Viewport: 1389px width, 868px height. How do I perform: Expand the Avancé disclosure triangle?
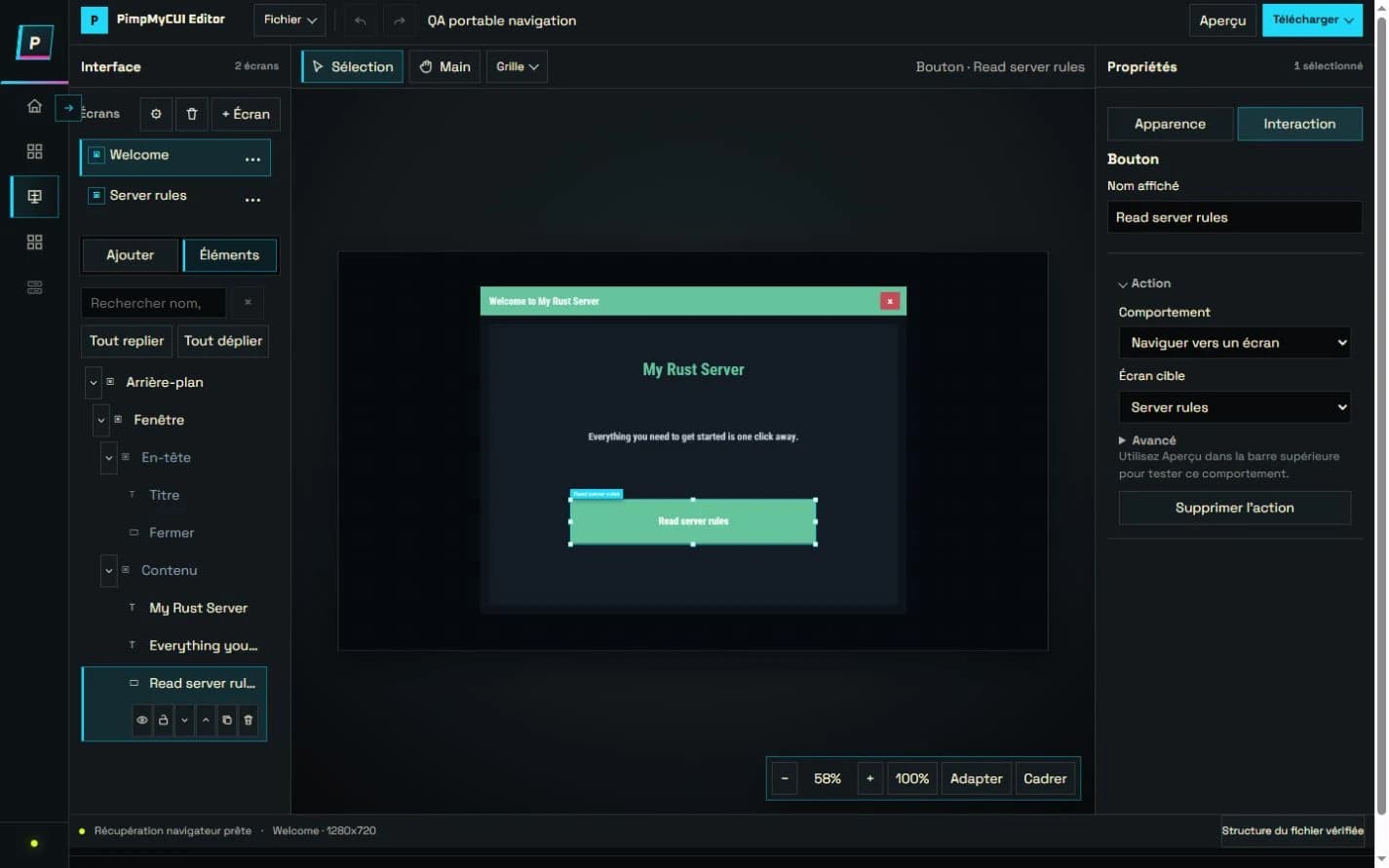[x=1122, y=441]
